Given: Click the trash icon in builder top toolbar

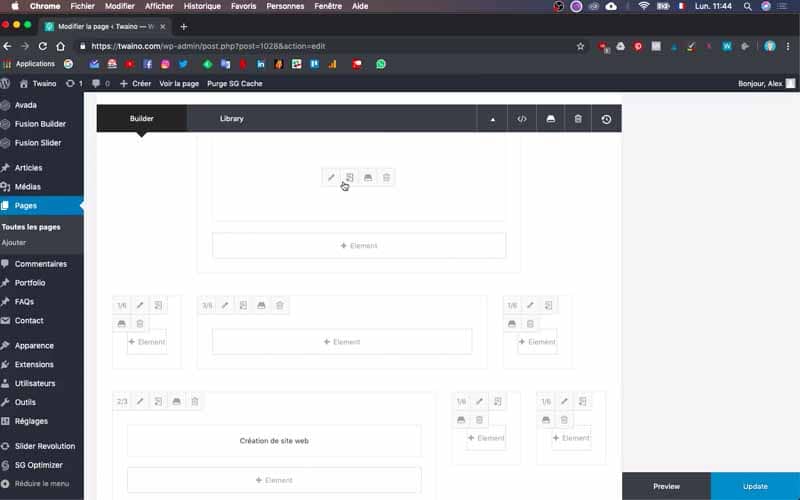Looking at the screenshot, I should 578,119.
